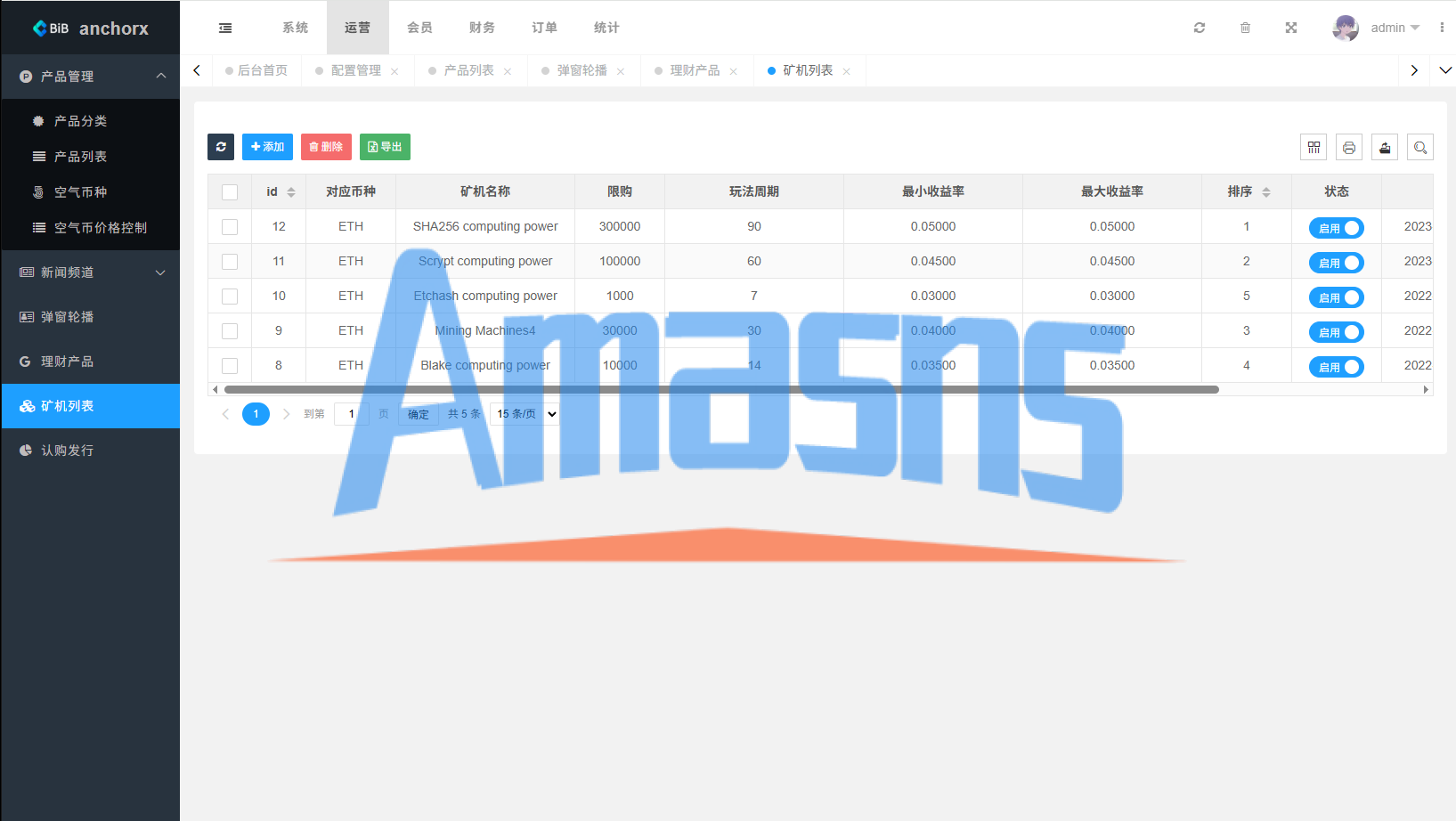The image size is (1456, 821).
Task: Expand the 新闻频道 sidebar group
Action: pos(91,272)
